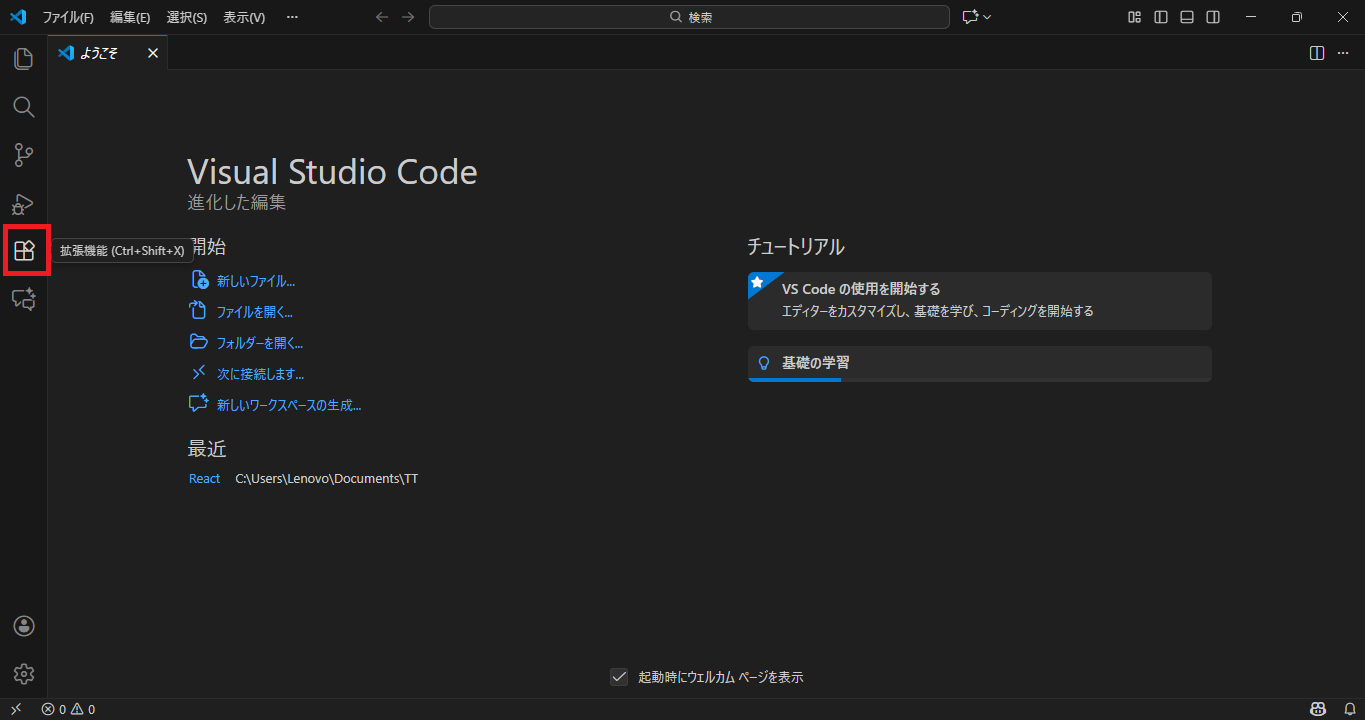Toggle the primary sidebar visibility
Screen dimensions: 1365x720
click(x=1160, y=17)
